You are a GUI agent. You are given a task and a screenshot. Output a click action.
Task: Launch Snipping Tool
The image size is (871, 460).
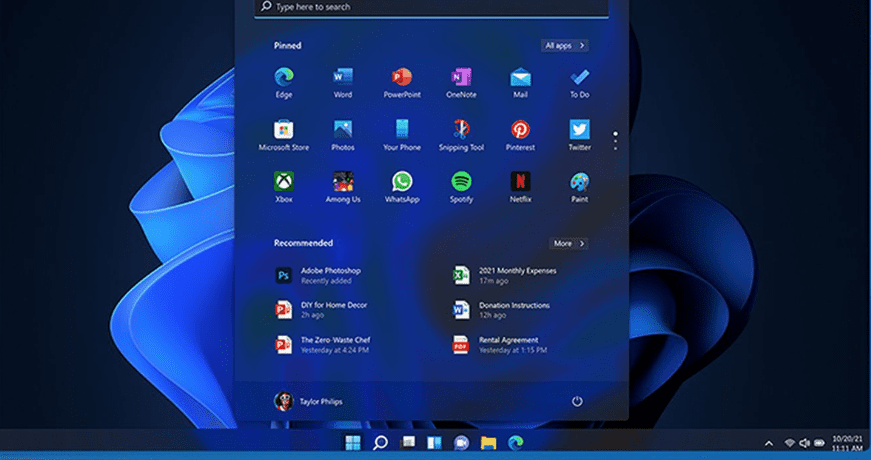pos(461,135)
